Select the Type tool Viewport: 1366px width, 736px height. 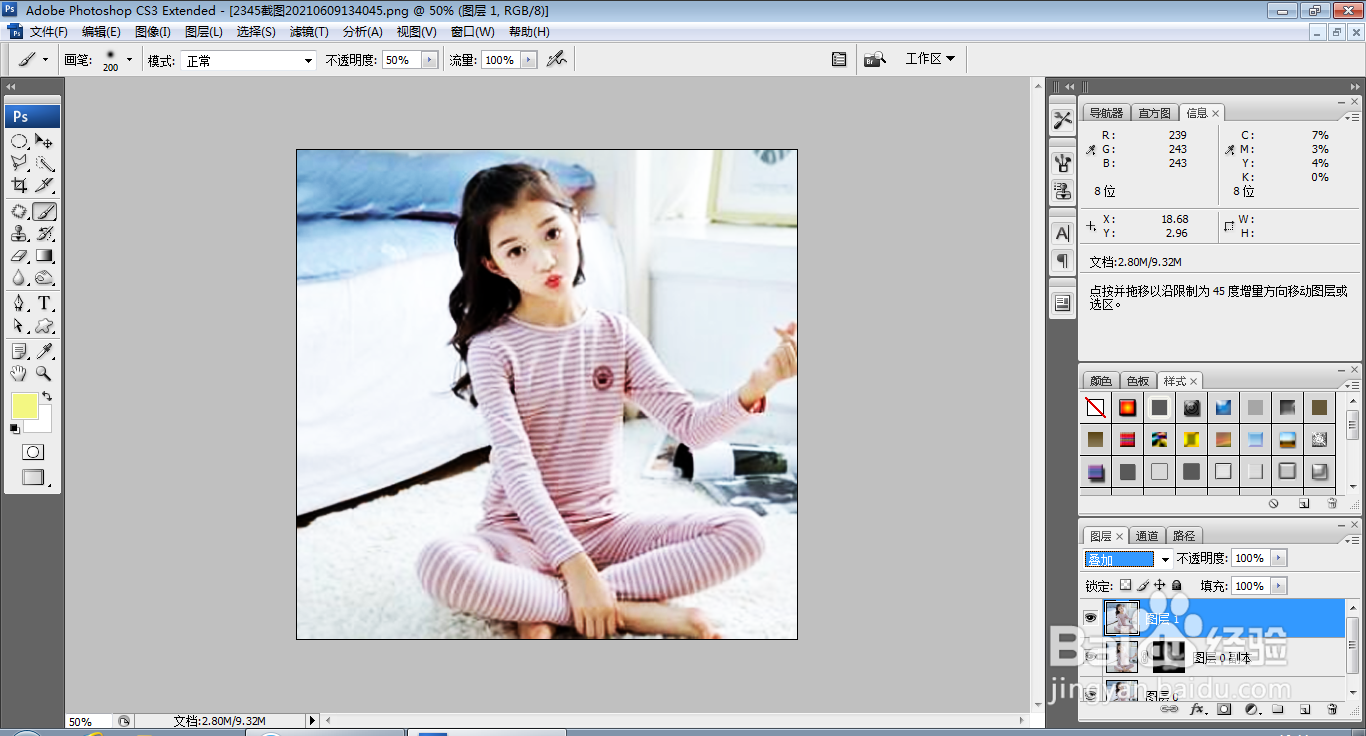[x=44, y=304]
